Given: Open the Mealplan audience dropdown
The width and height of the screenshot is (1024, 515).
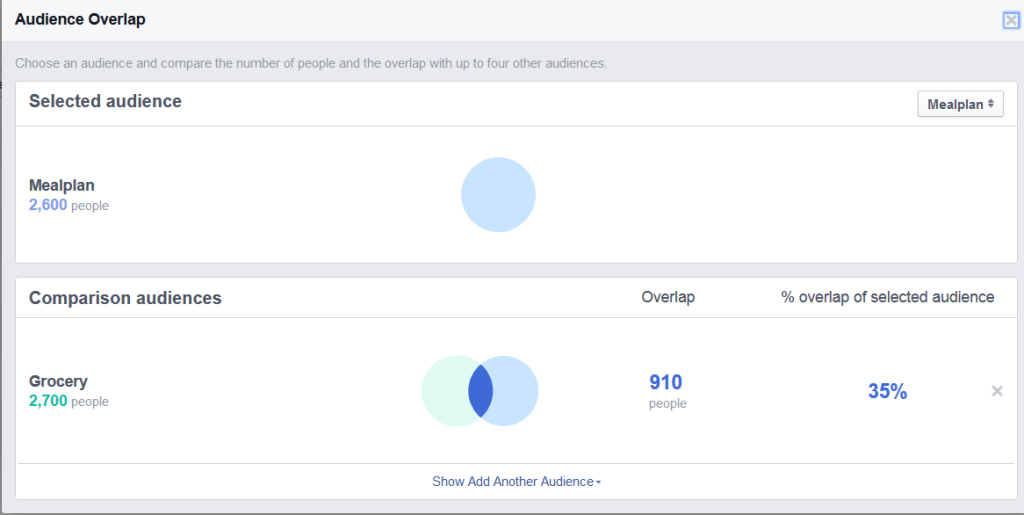Looking at the screenshot, I should click(x=960, y=104).
